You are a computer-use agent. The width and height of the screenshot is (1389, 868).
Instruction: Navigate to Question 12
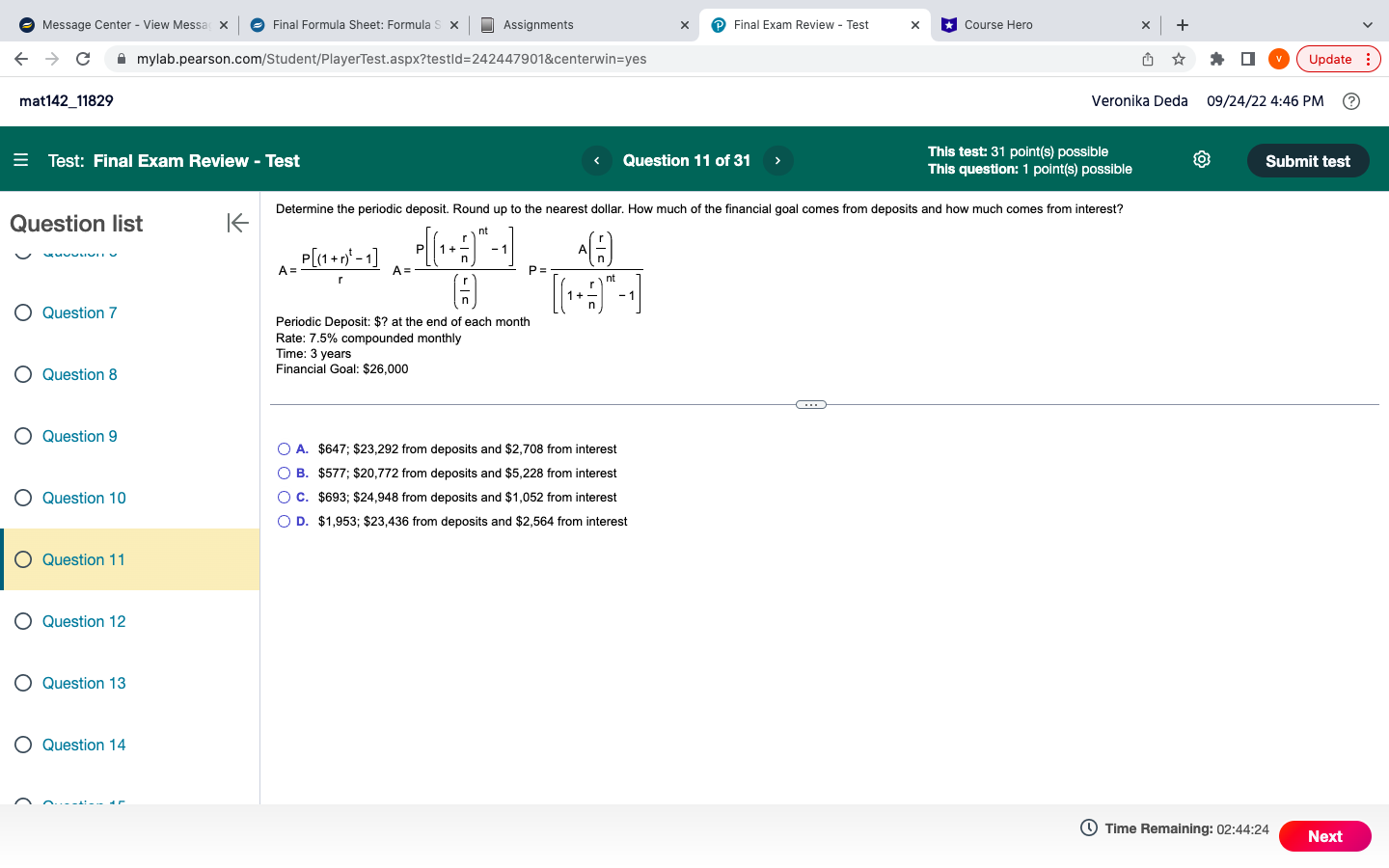tap(82, 621)
